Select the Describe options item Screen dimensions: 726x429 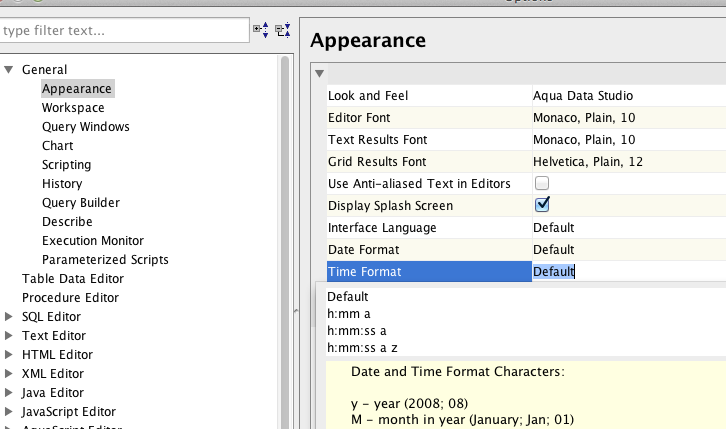click(x=67, y=222)
